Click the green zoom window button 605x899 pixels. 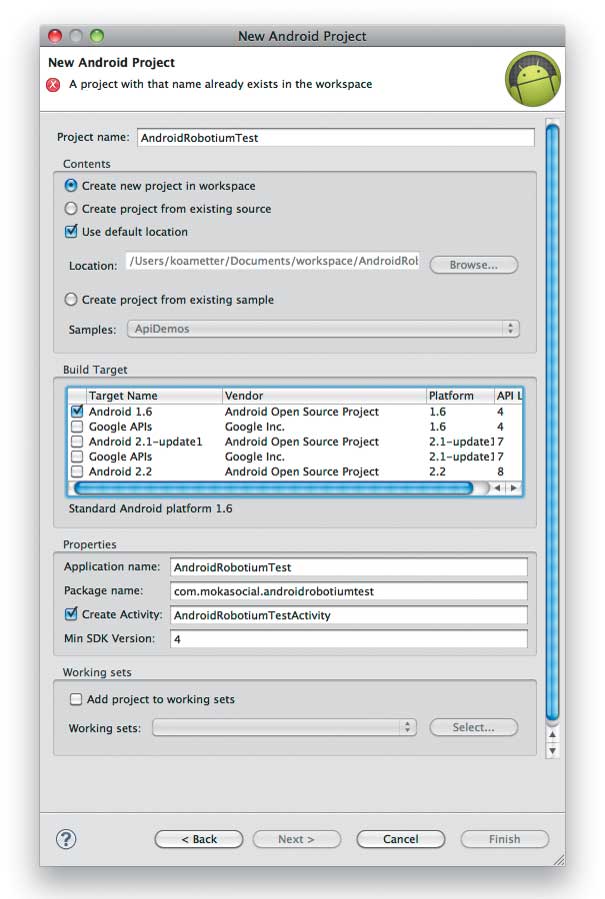coord(97,36)
